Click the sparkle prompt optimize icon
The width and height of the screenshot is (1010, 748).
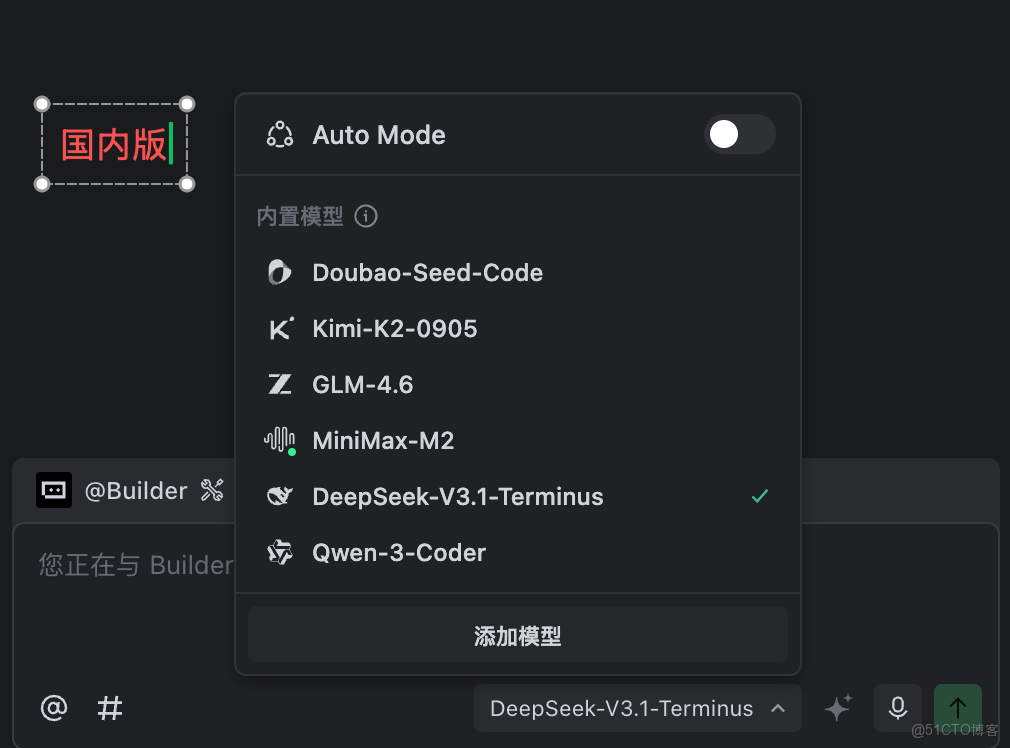[x=838, y=708]
